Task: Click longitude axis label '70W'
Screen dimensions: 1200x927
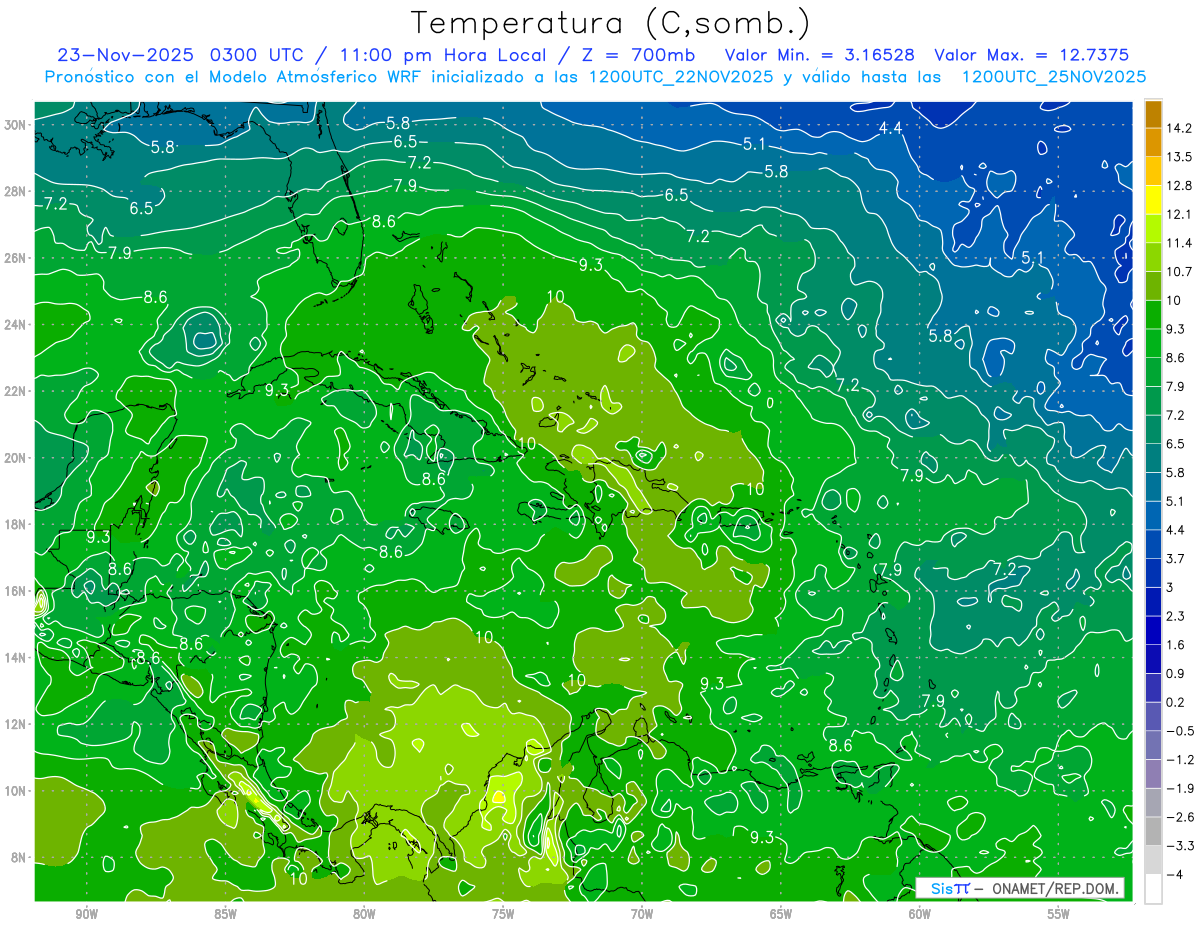Action: click(x=642, y=914)
